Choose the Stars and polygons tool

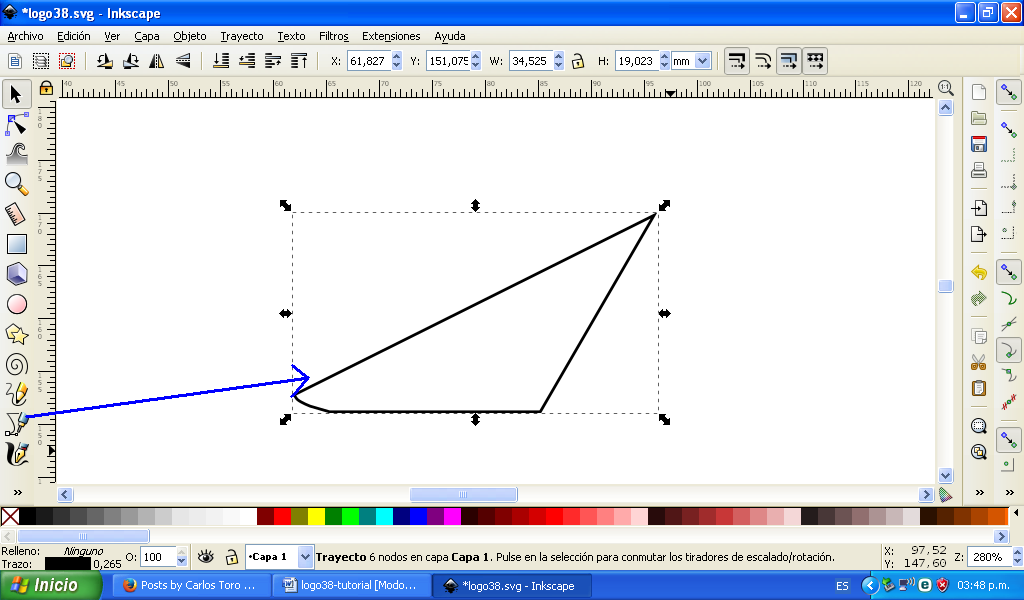pyautogui.click(x=16, y=334)
